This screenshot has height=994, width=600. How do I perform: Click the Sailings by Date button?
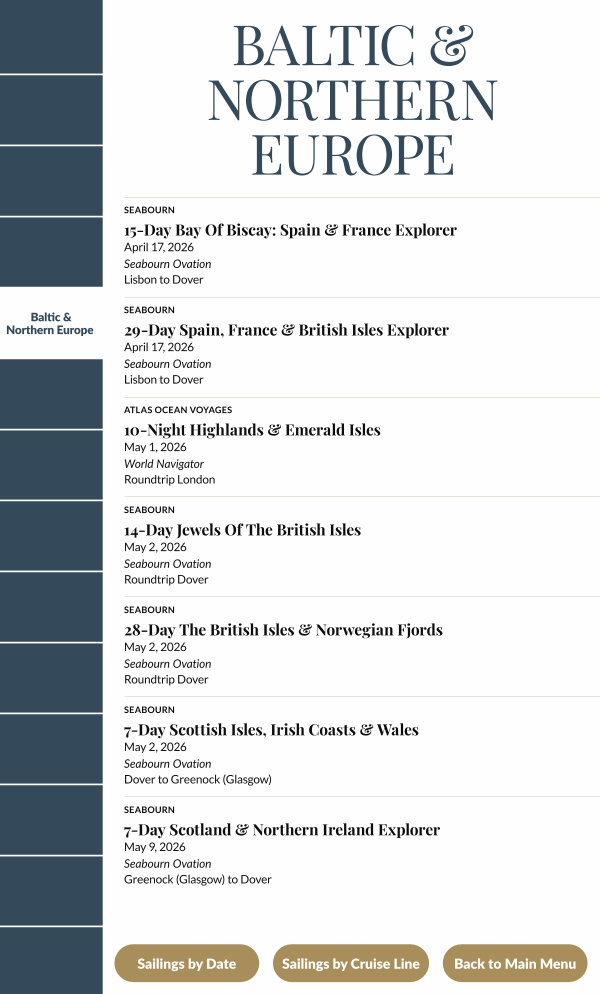coord(187,964)
